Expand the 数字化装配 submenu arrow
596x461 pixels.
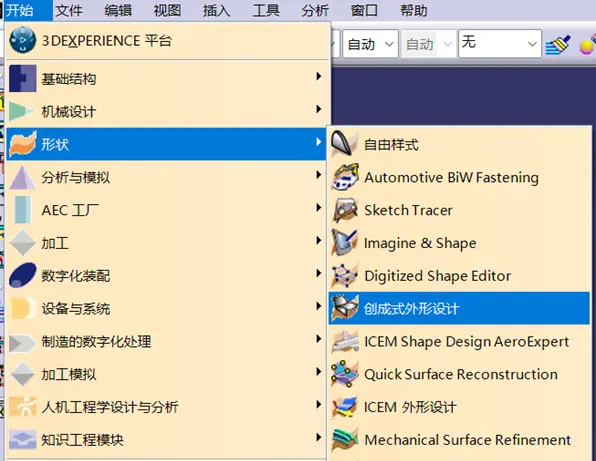coord(319,273)
